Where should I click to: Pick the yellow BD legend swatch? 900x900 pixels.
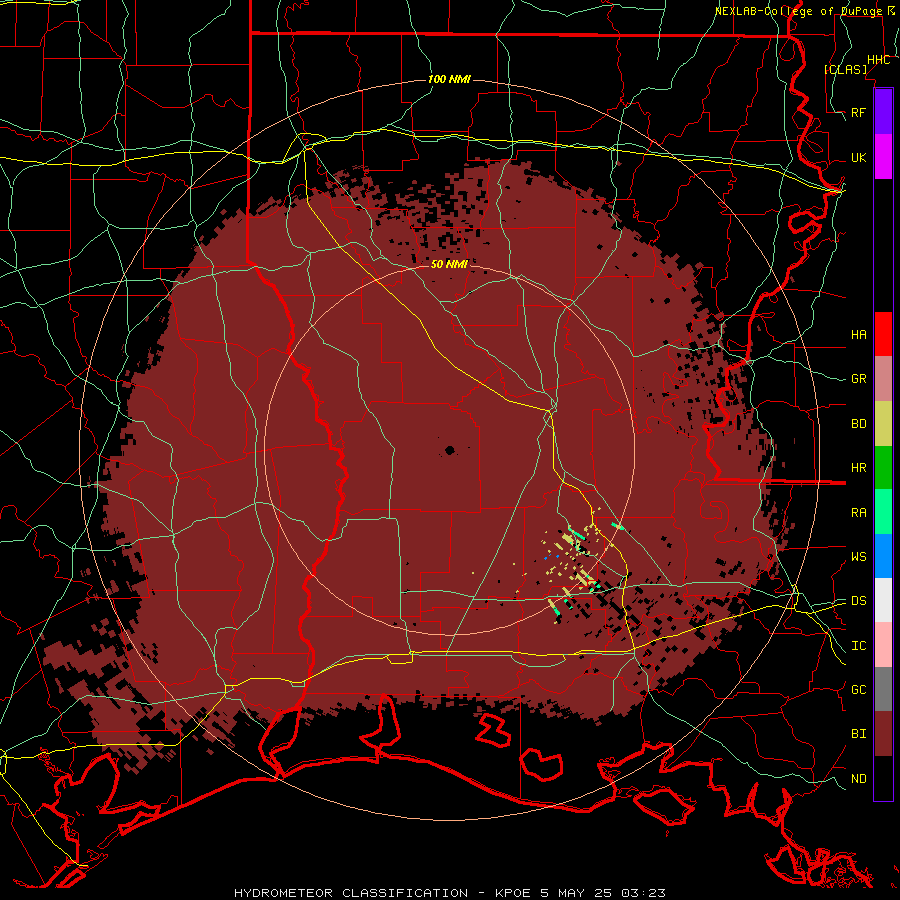pos(883,424)
